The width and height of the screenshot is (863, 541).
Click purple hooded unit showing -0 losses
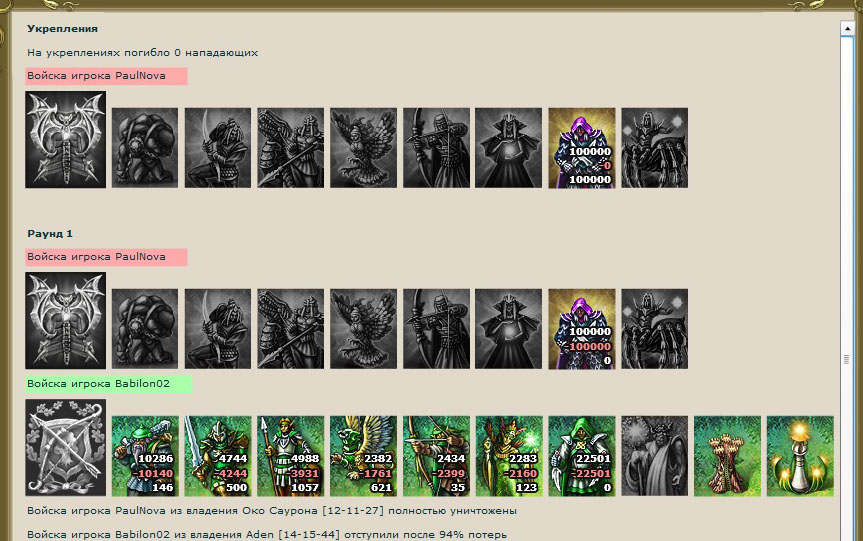[x=582, y=147]
